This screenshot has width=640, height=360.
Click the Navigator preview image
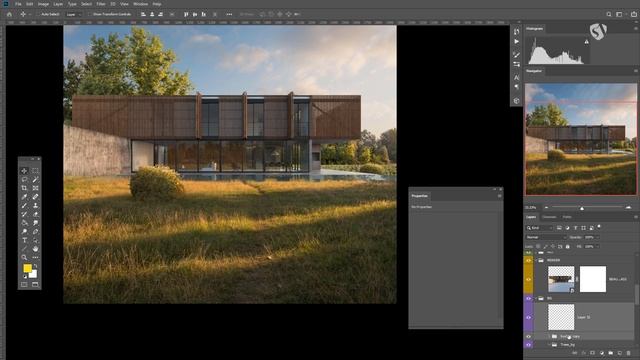581,139
